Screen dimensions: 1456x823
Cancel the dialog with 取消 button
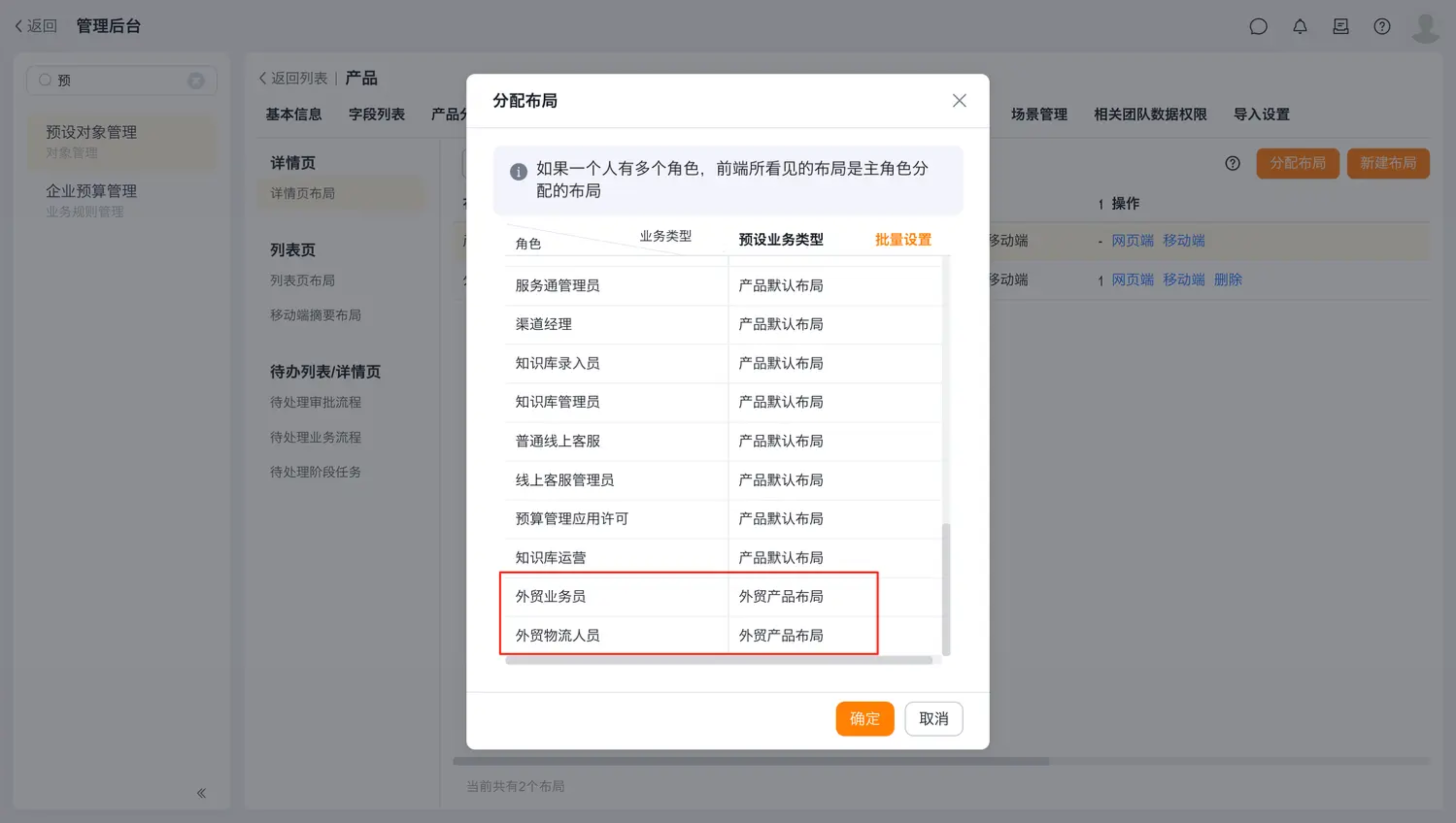point(933,719)
